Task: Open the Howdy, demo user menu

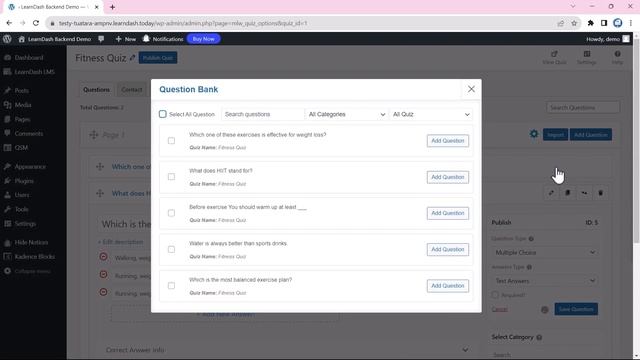Action: [607, 39]
